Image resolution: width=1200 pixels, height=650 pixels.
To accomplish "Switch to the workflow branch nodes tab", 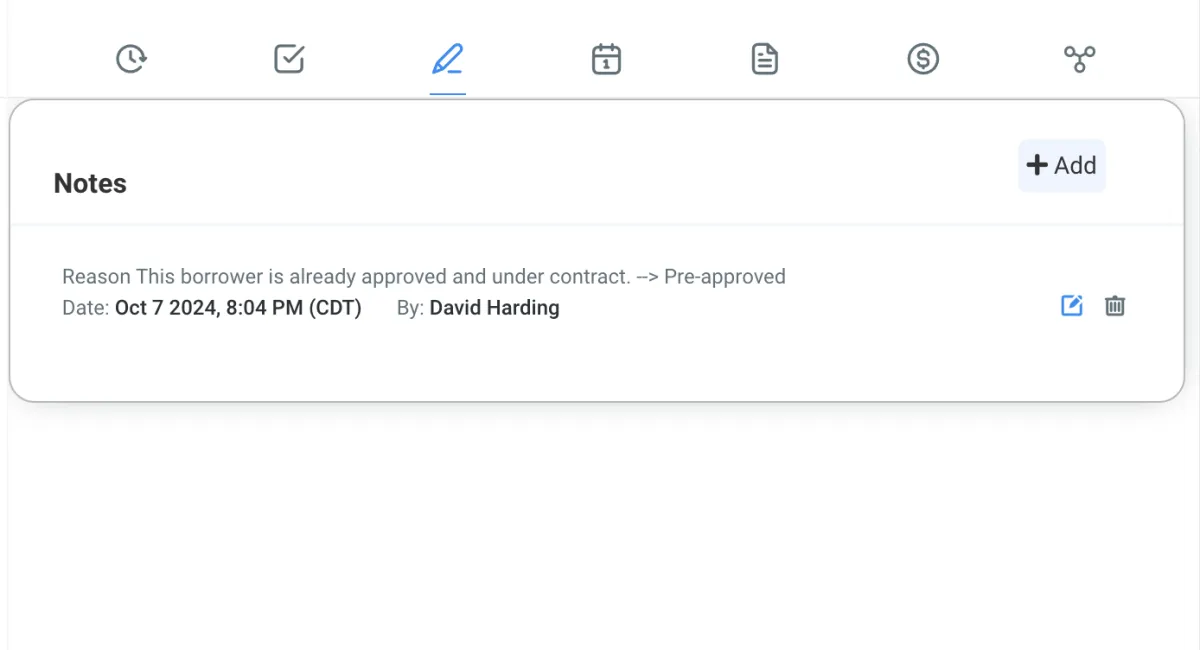I will (x=1080, y=59).
